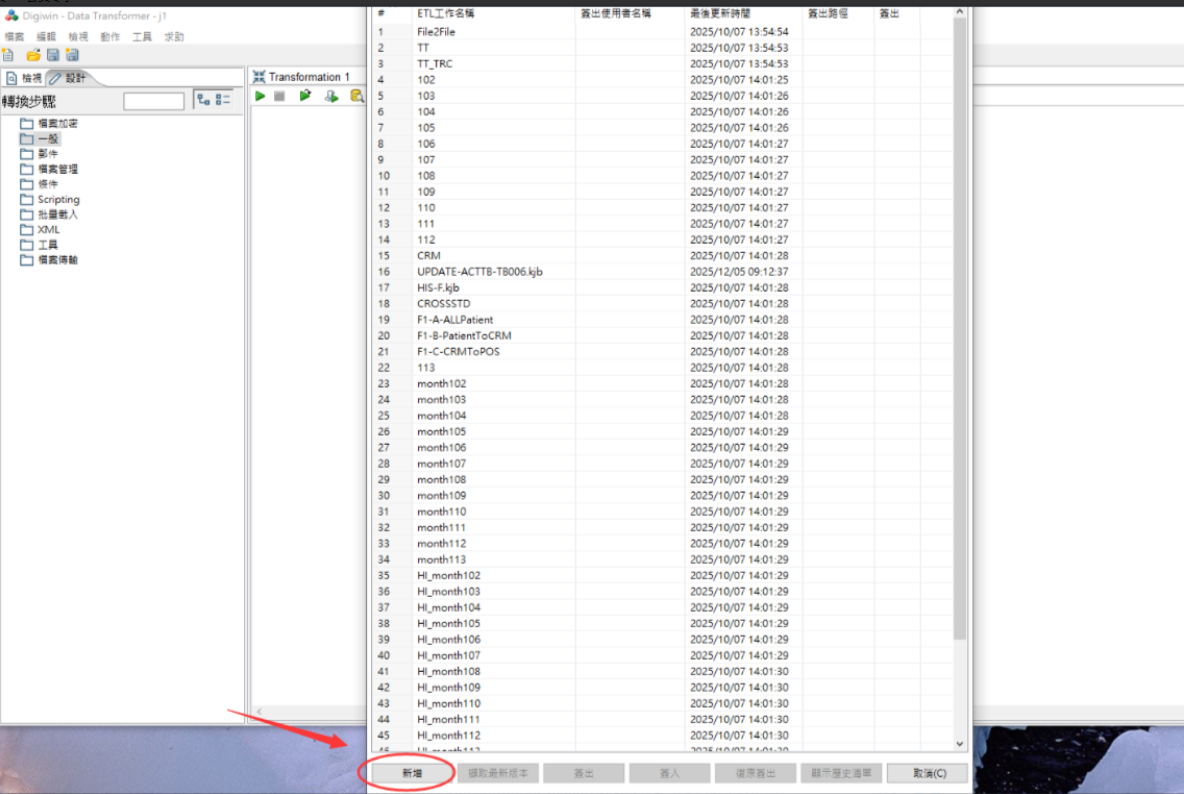Run the transformation with the green play icon

(260, 96)
